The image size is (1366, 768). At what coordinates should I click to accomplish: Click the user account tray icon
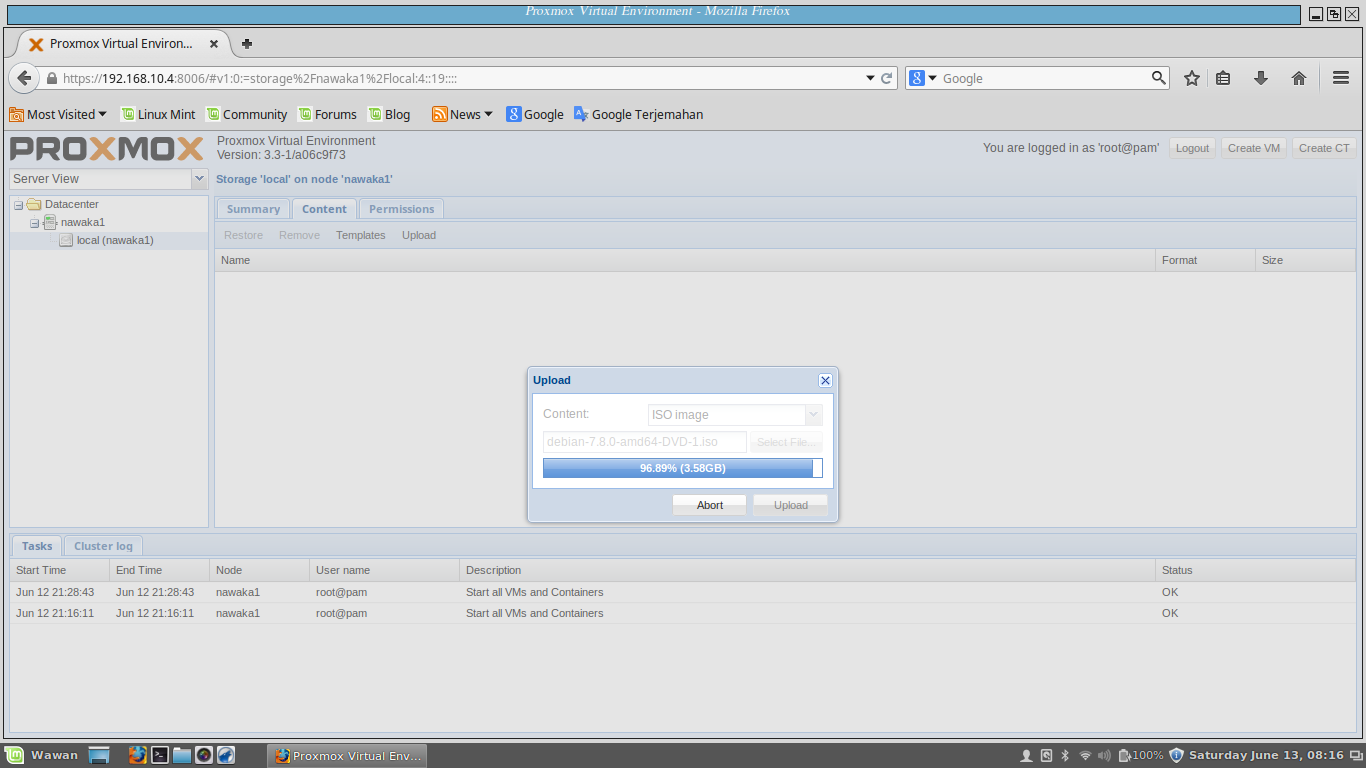pos(1026,756)
